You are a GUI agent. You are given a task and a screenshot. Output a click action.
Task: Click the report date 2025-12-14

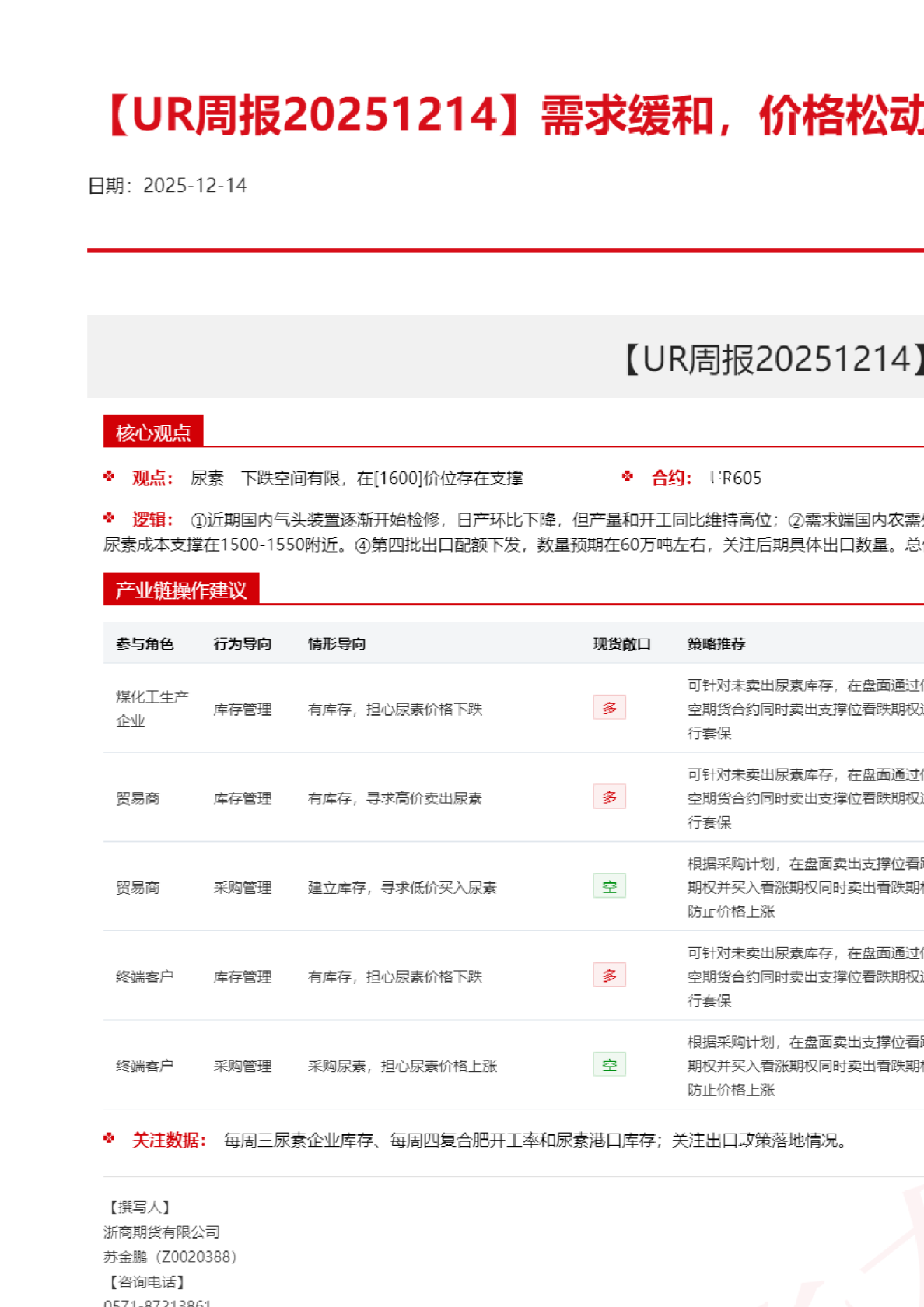coord(194,186)
